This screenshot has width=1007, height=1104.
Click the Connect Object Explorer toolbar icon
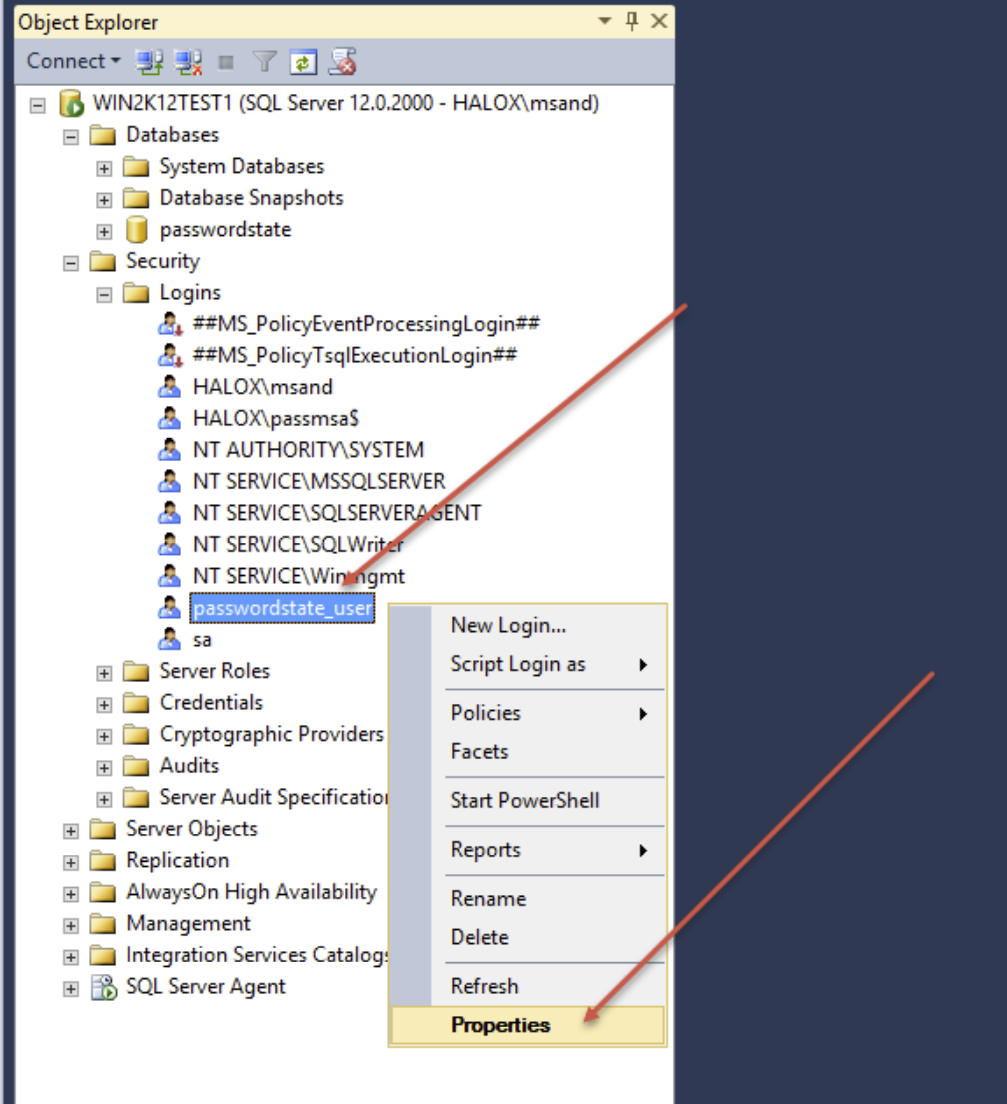(x=149, y=62)
